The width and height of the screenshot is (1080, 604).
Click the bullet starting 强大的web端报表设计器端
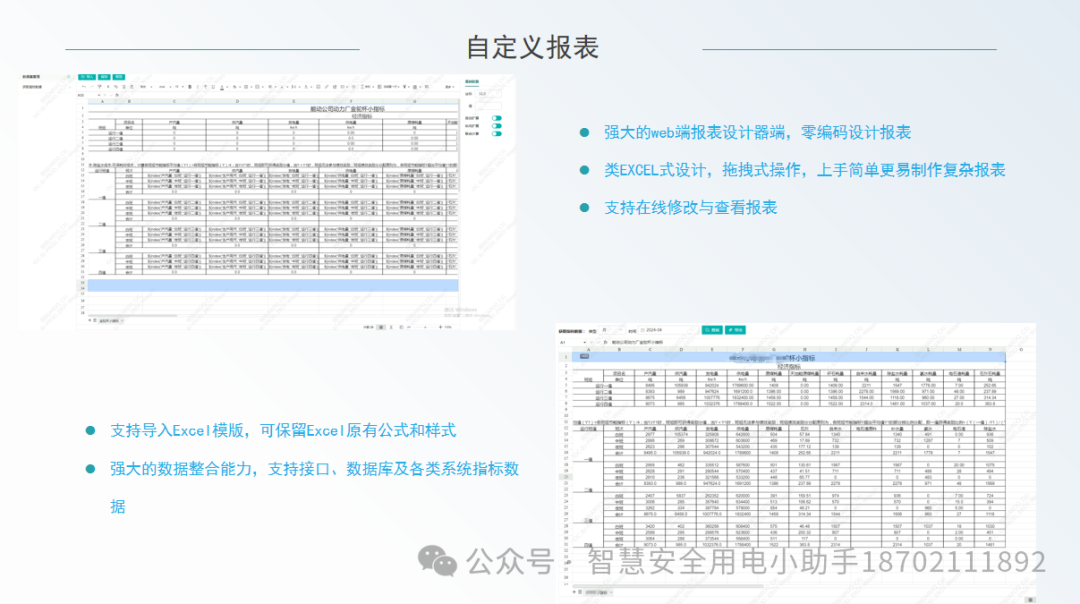pyautogui.click(x=758, y=132)
